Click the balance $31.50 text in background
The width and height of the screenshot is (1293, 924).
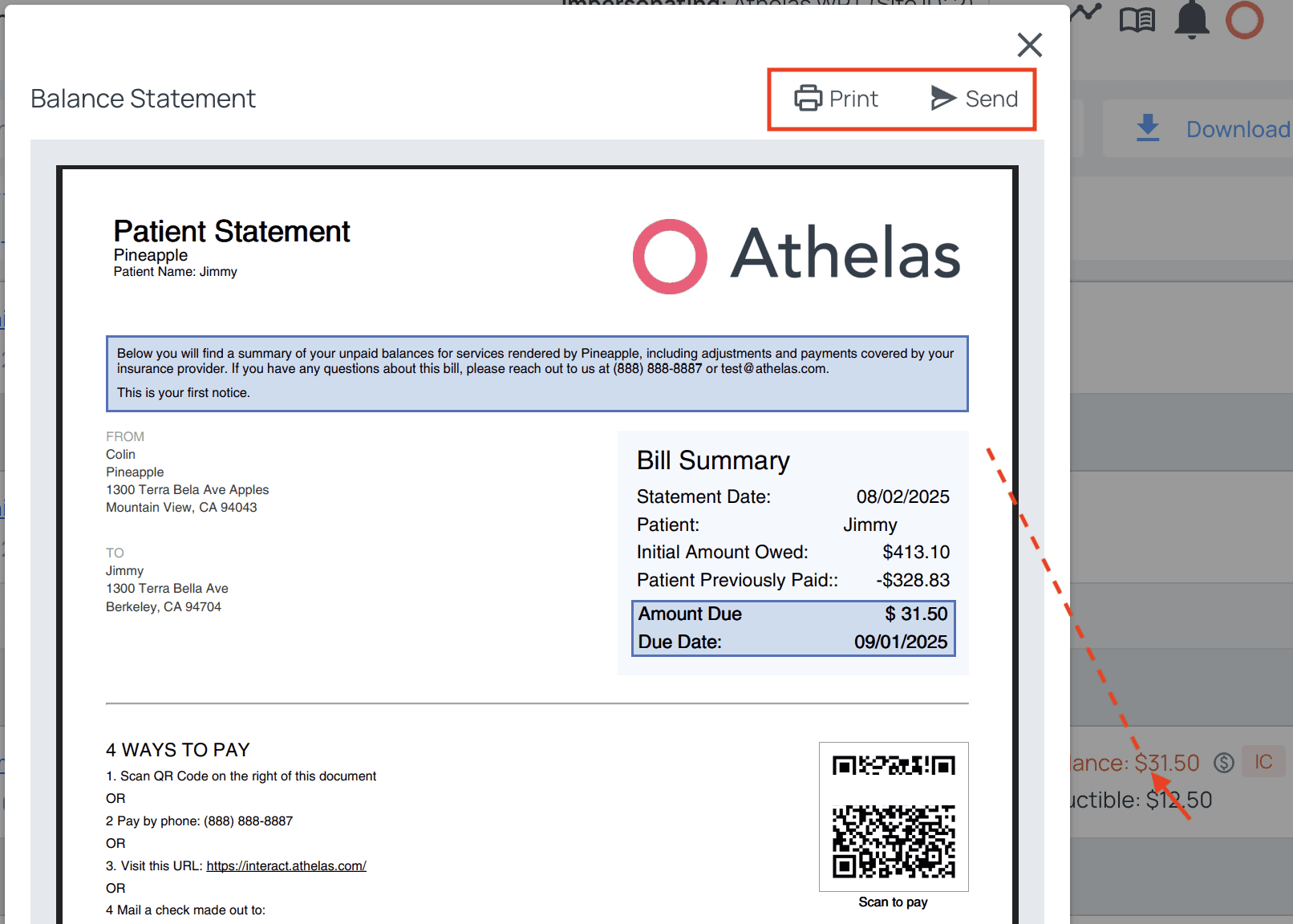click(1136, 763)
